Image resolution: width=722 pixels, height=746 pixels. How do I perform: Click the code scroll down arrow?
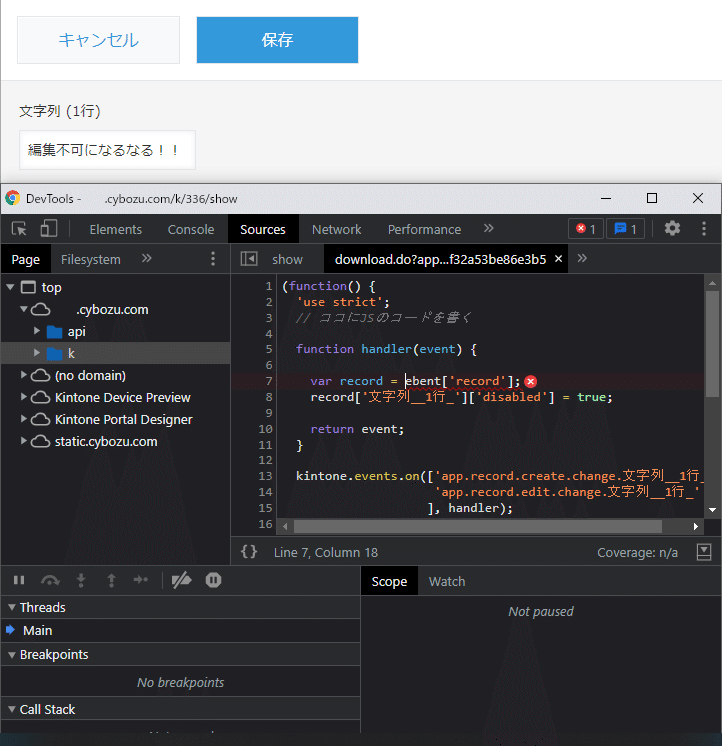click(712, 510)
